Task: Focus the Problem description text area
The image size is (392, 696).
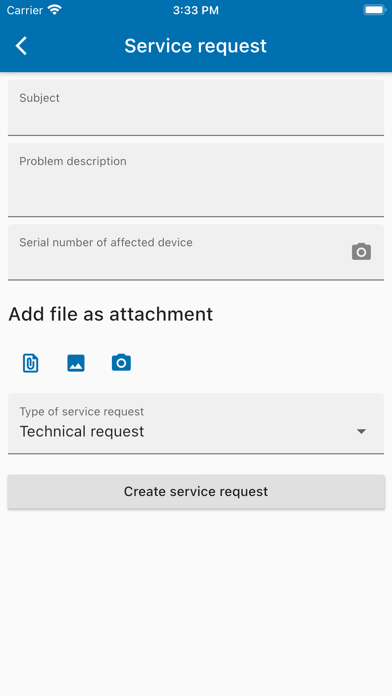Action: coord(196,180)
